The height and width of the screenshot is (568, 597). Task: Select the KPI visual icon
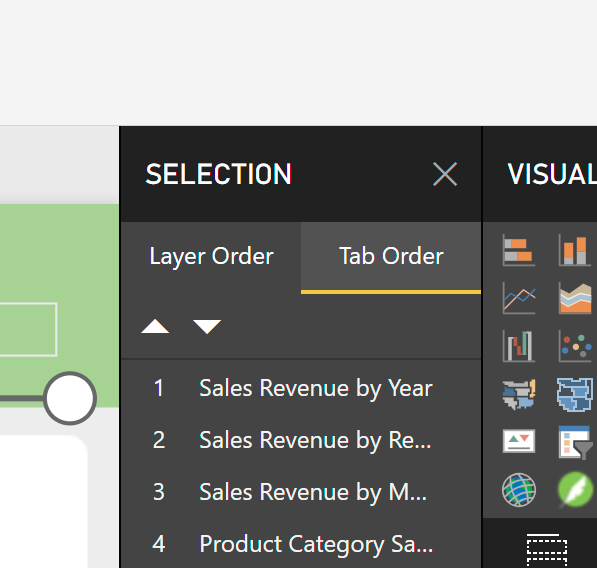(x=519, y=442)
